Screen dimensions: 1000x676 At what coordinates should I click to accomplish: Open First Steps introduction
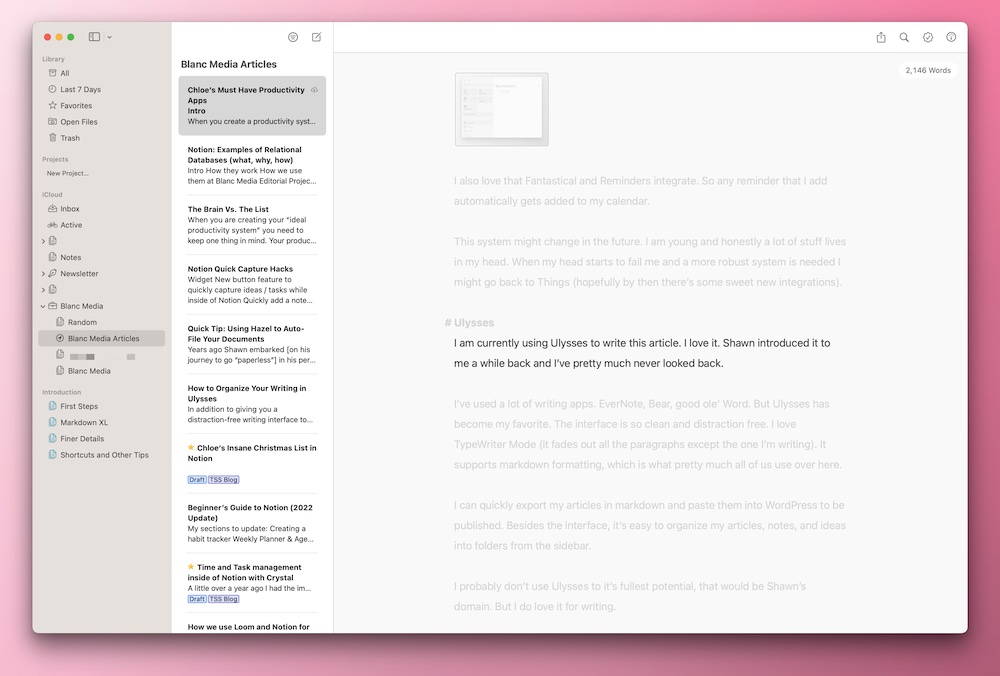tap(102, 406)
